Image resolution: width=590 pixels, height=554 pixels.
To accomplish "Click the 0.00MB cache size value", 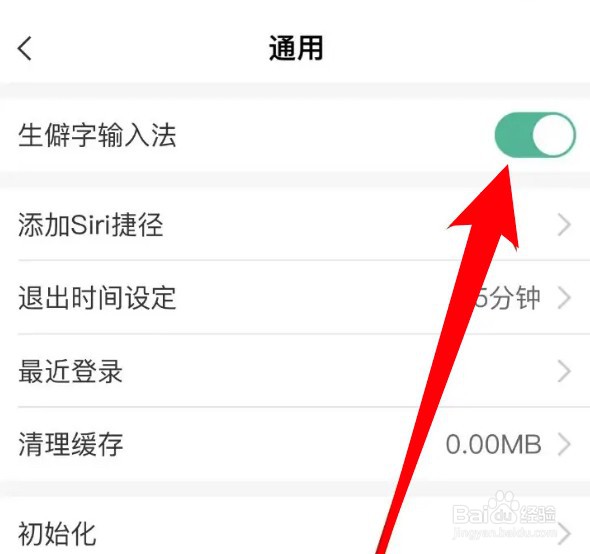I will 494,444.
